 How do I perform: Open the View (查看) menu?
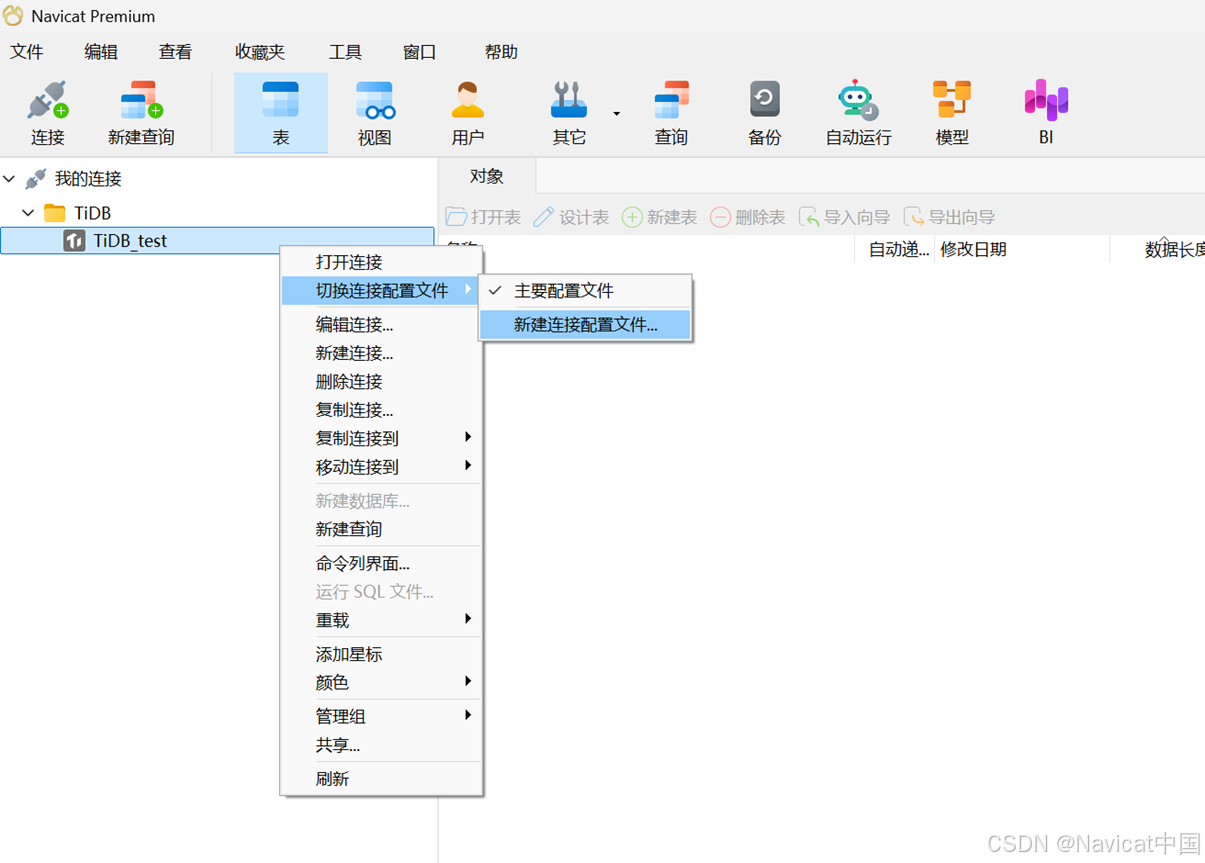pyautogui.click(x=175, y=52)
